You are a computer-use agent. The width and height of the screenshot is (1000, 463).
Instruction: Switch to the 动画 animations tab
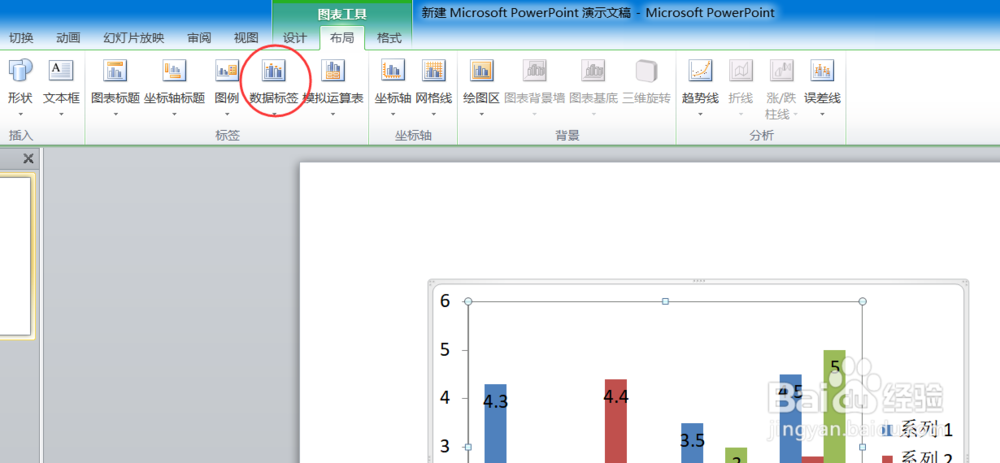(x=68, y=38)
